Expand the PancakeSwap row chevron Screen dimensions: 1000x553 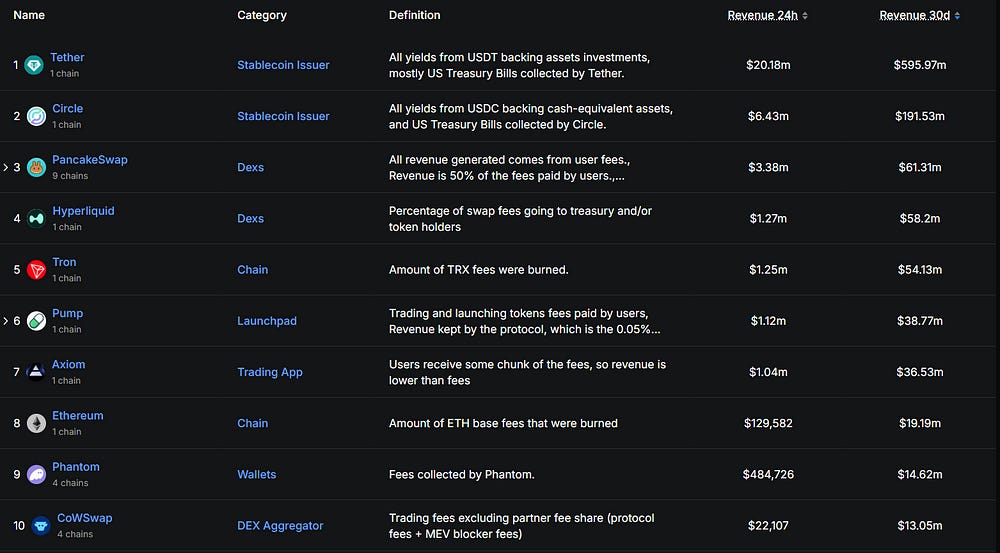(x=6, y=167)
